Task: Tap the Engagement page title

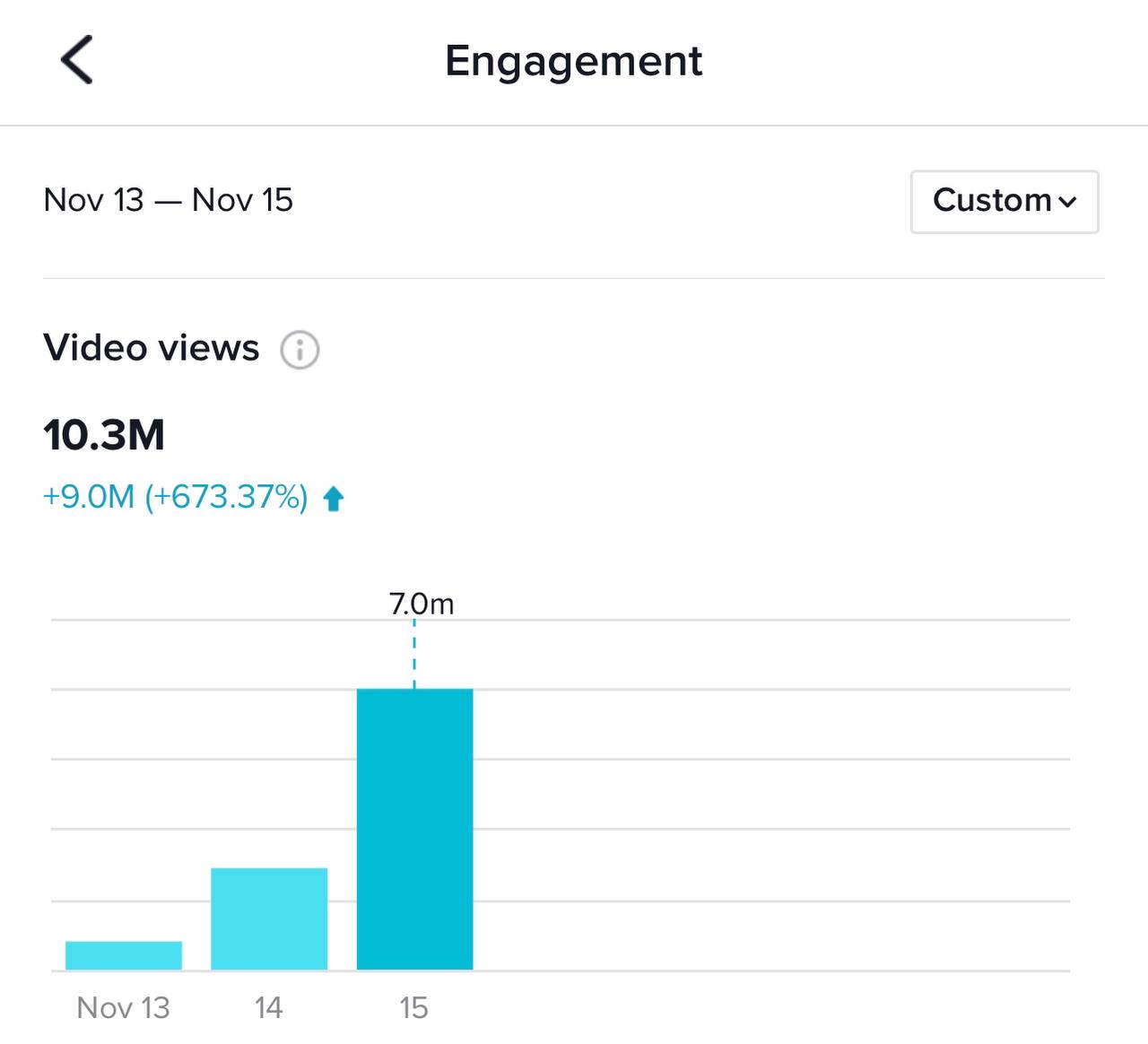Action: click(574, 61)
